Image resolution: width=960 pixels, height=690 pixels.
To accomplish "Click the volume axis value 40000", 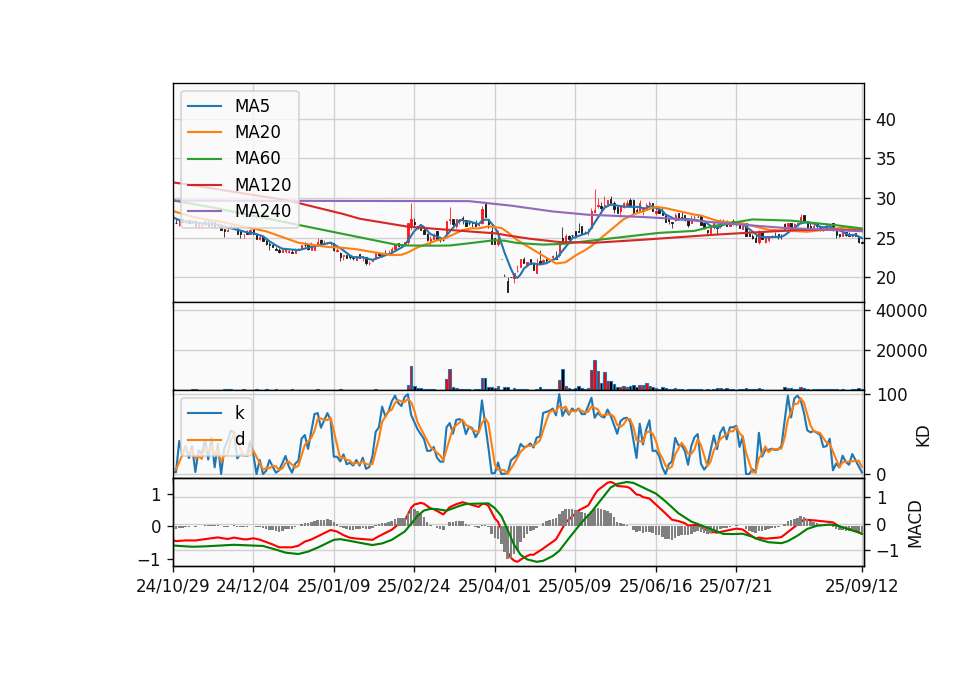I will [x=901, y=311].
